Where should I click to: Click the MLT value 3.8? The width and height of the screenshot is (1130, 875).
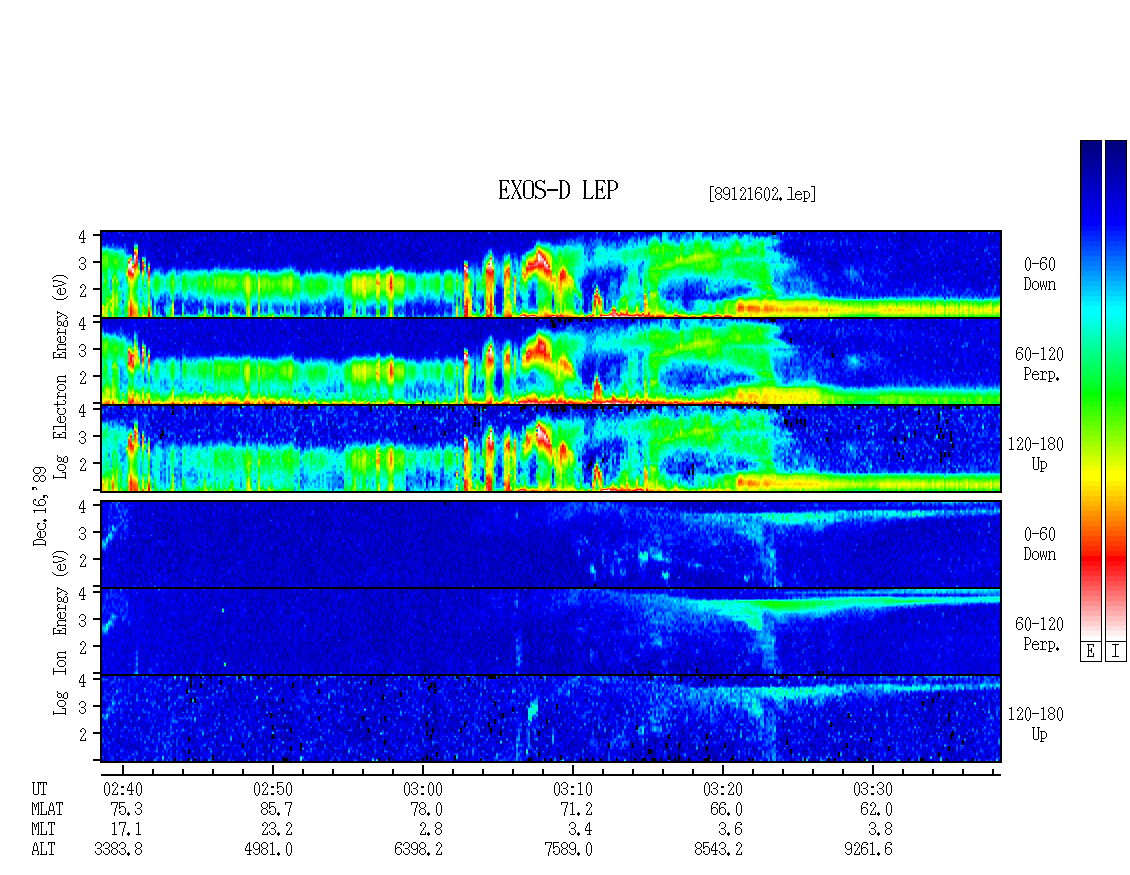pos(880,830)
